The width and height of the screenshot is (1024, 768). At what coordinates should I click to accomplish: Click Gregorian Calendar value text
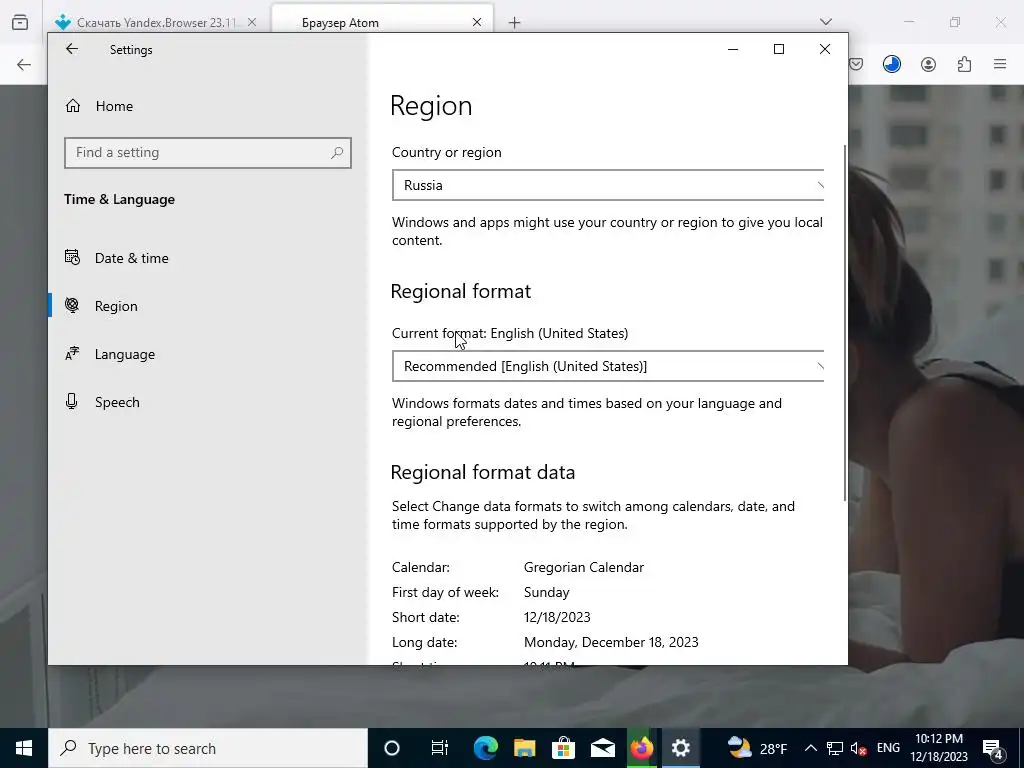[x=584, y=568]
